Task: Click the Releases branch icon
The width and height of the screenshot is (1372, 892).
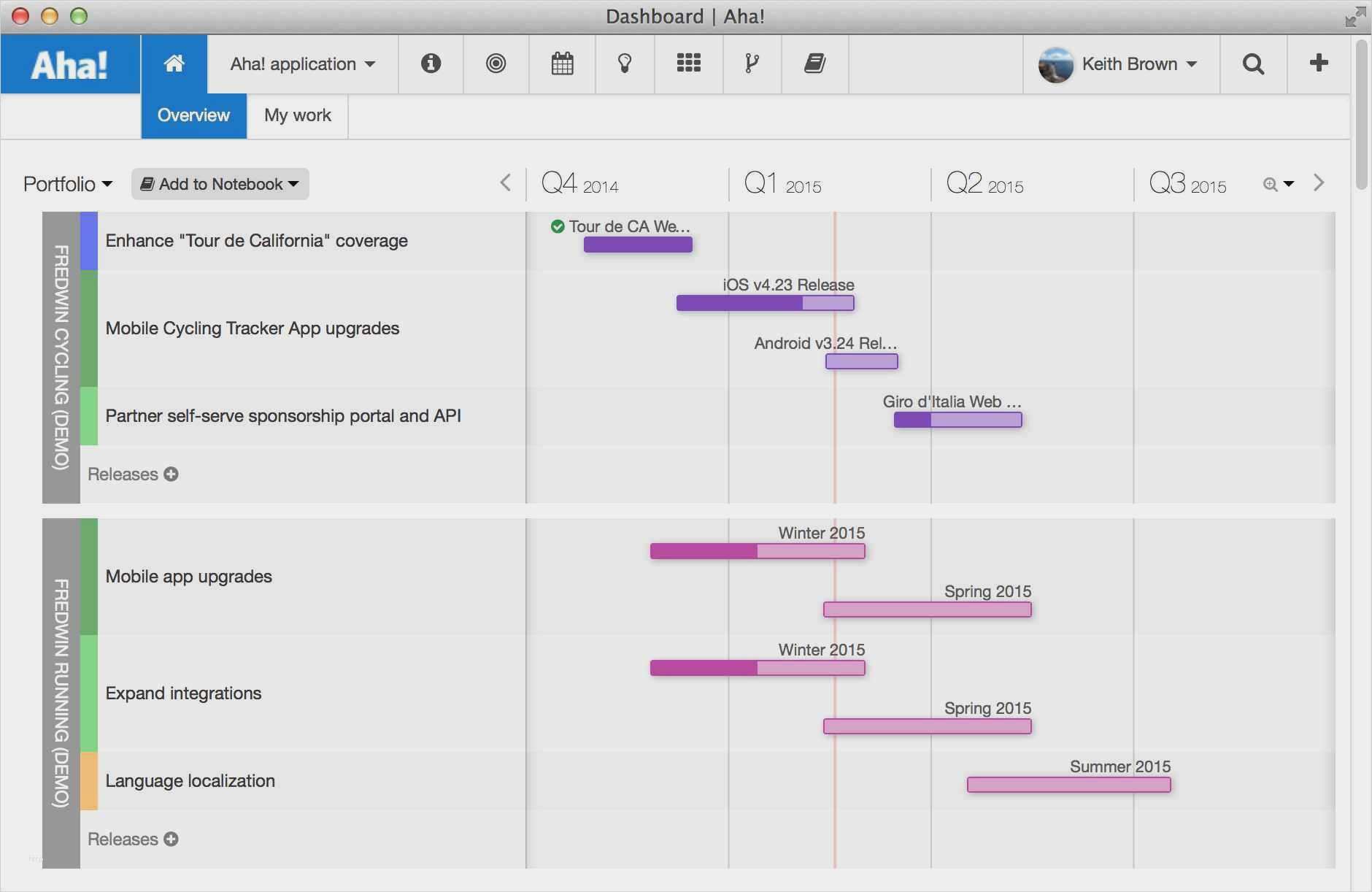Action: [752, 64]
